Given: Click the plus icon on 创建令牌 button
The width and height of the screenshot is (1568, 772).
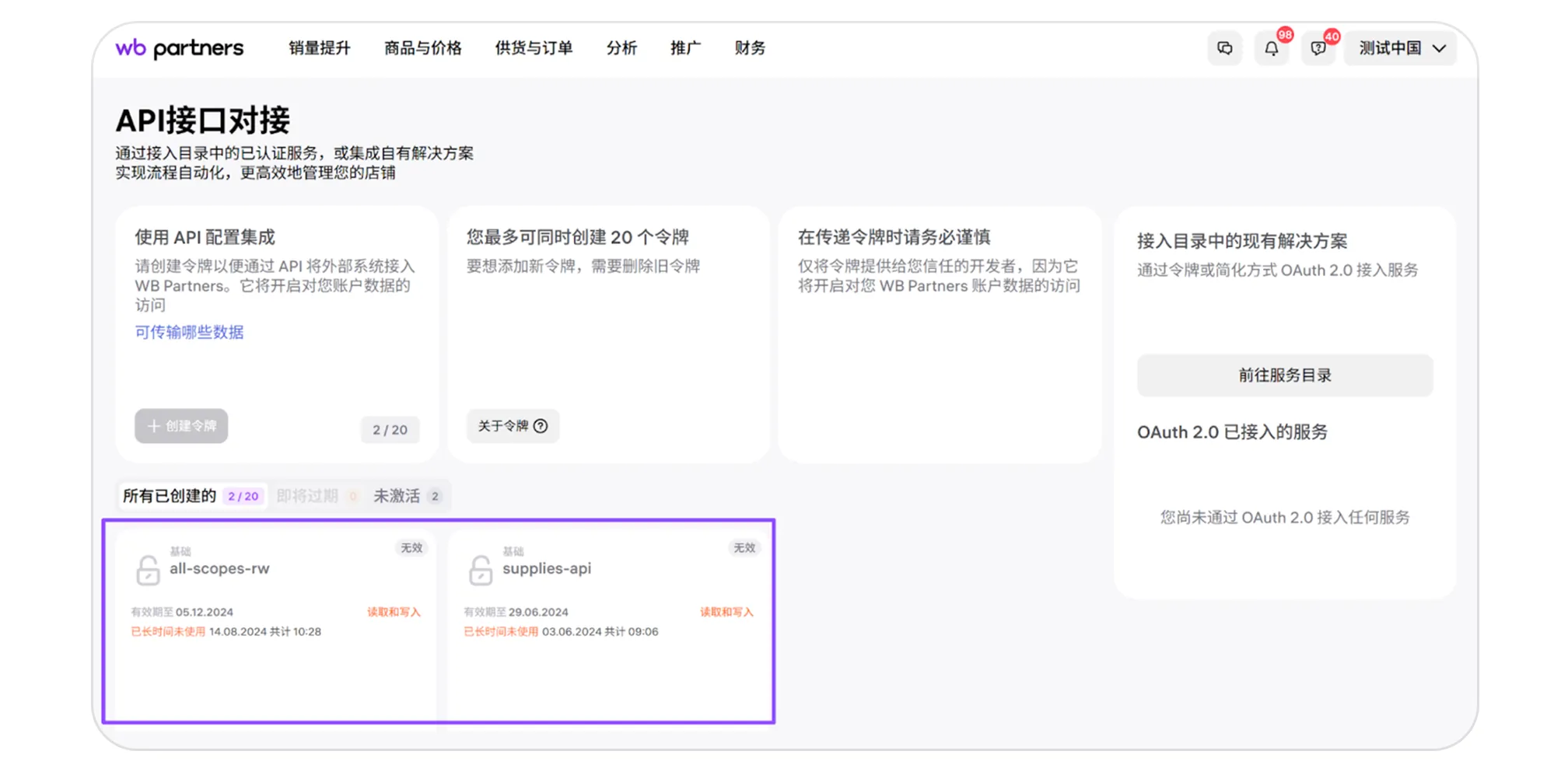Looking at the screenshot, I should 152,426.
